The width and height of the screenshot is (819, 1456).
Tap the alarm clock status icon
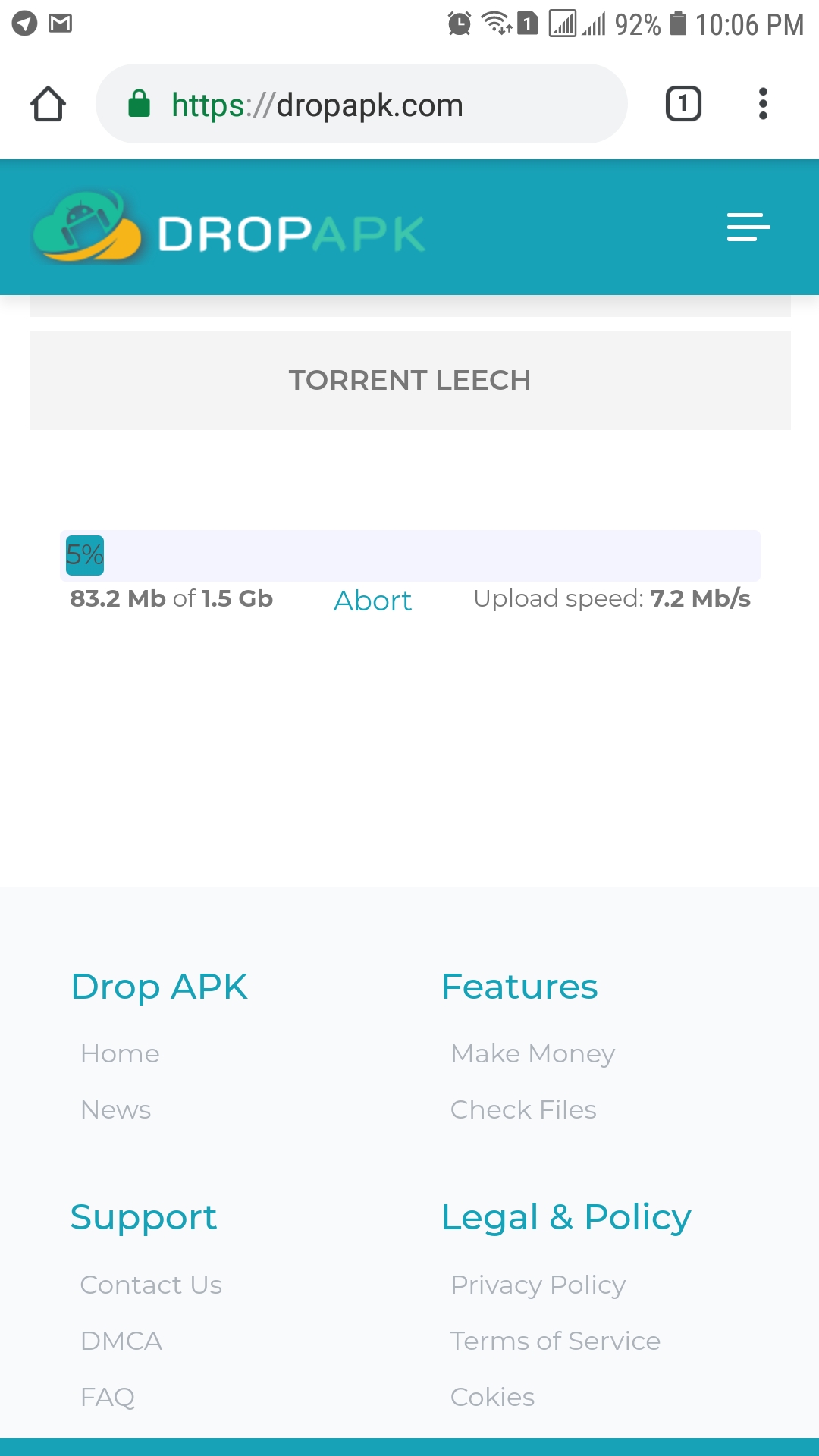(x=459, y=24)
